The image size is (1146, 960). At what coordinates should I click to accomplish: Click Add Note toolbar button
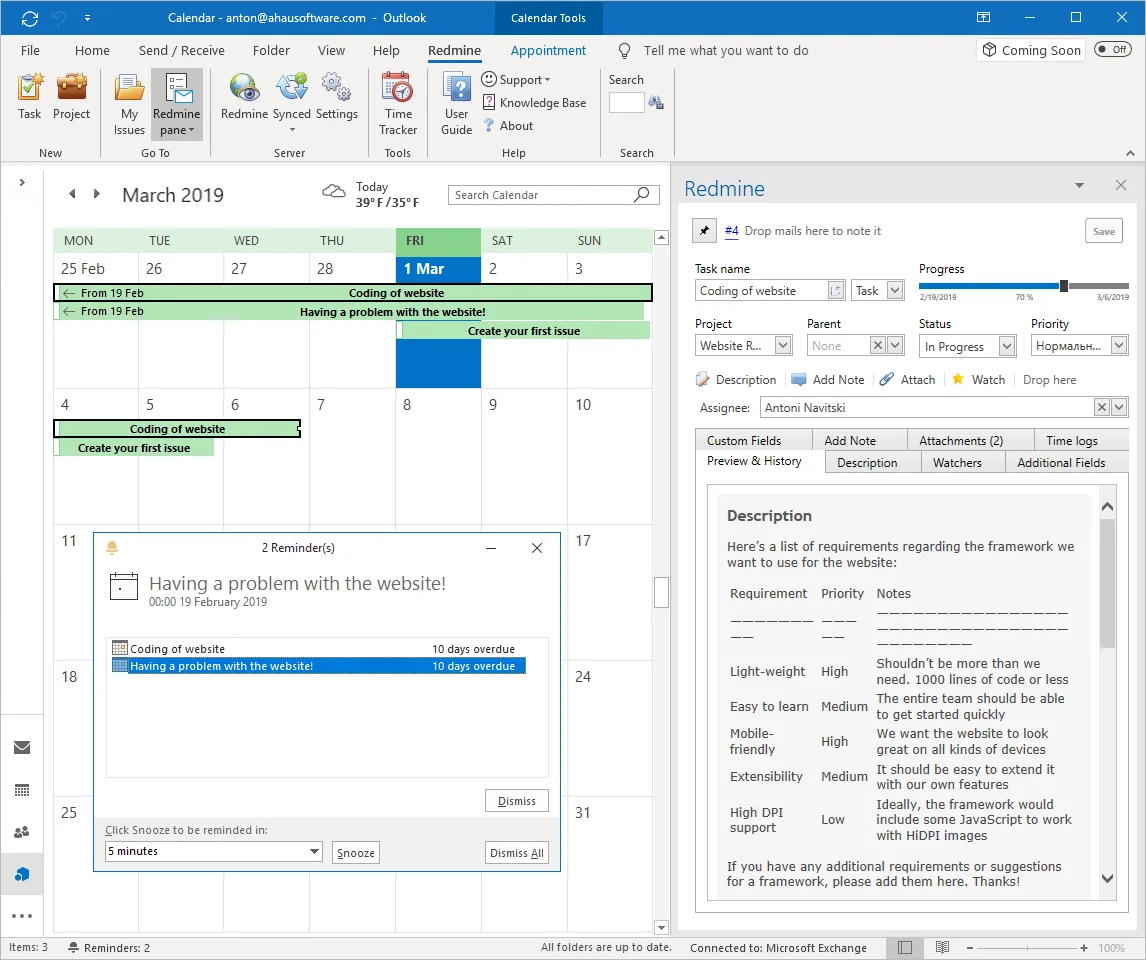828,380
